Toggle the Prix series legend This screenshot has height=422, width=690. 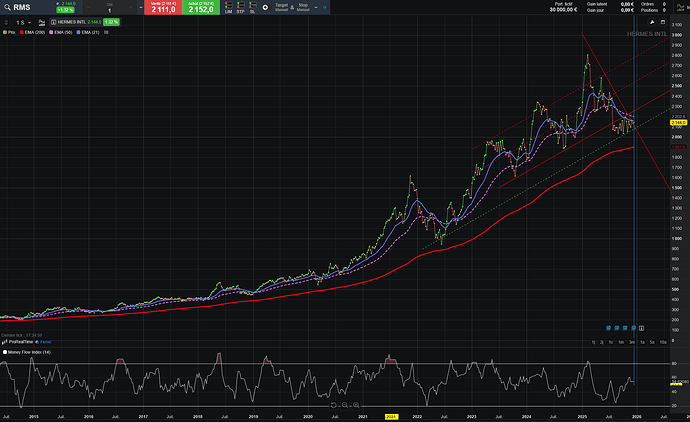[x=10, y=32]
